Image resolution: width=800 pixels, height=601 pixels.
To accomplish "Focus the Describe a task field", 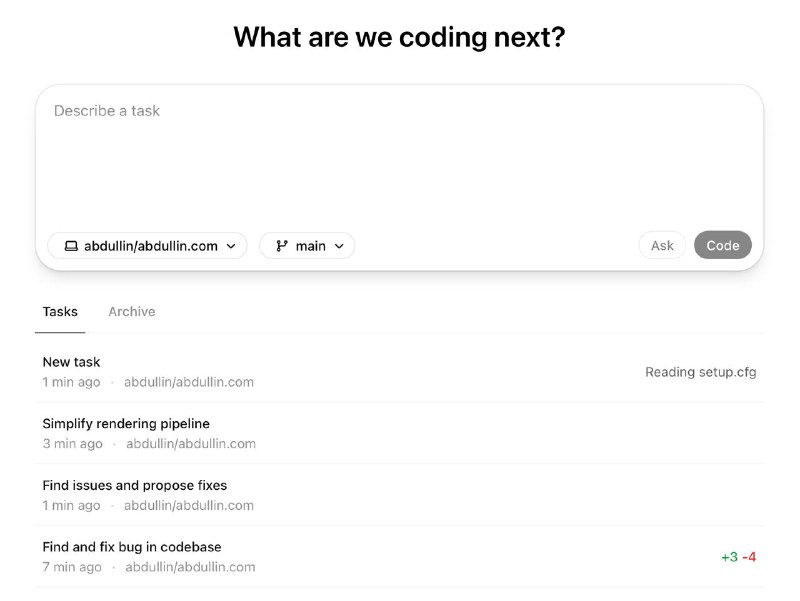I will pyautogui.click(x=399, y=158).
